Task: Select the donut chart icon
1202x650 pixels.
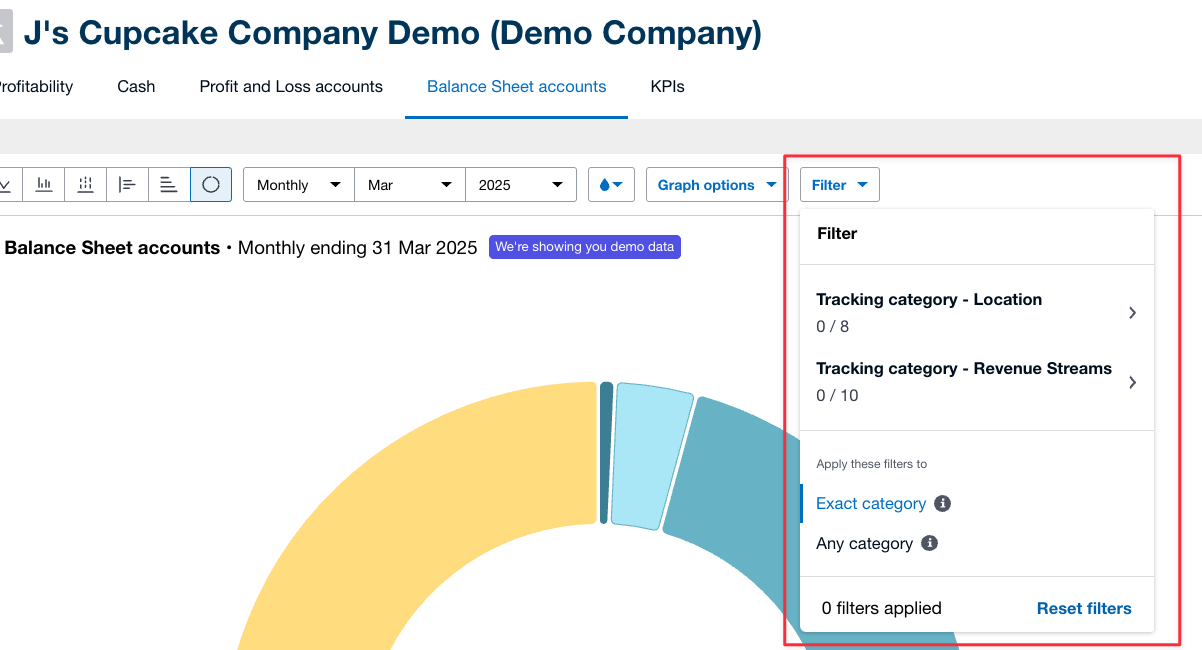Action: 211,184
